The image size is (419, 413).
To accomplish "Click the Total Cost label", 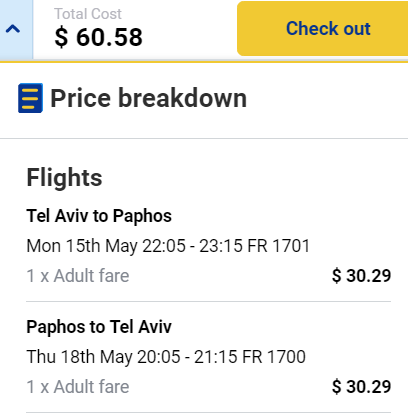I will [88, 14].
